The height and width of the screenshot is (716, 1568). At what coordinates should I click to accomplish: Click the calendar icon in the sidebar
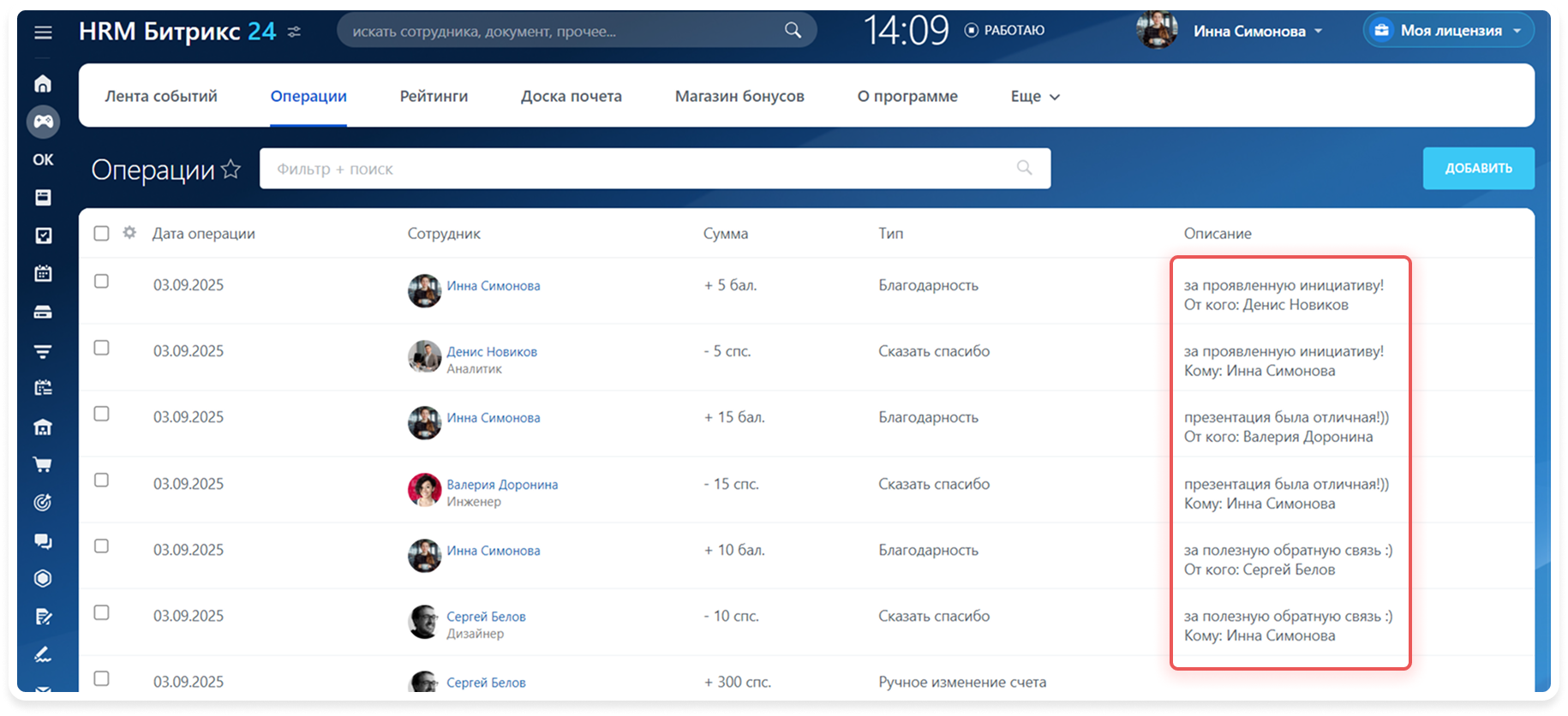[x=43, y=274]
